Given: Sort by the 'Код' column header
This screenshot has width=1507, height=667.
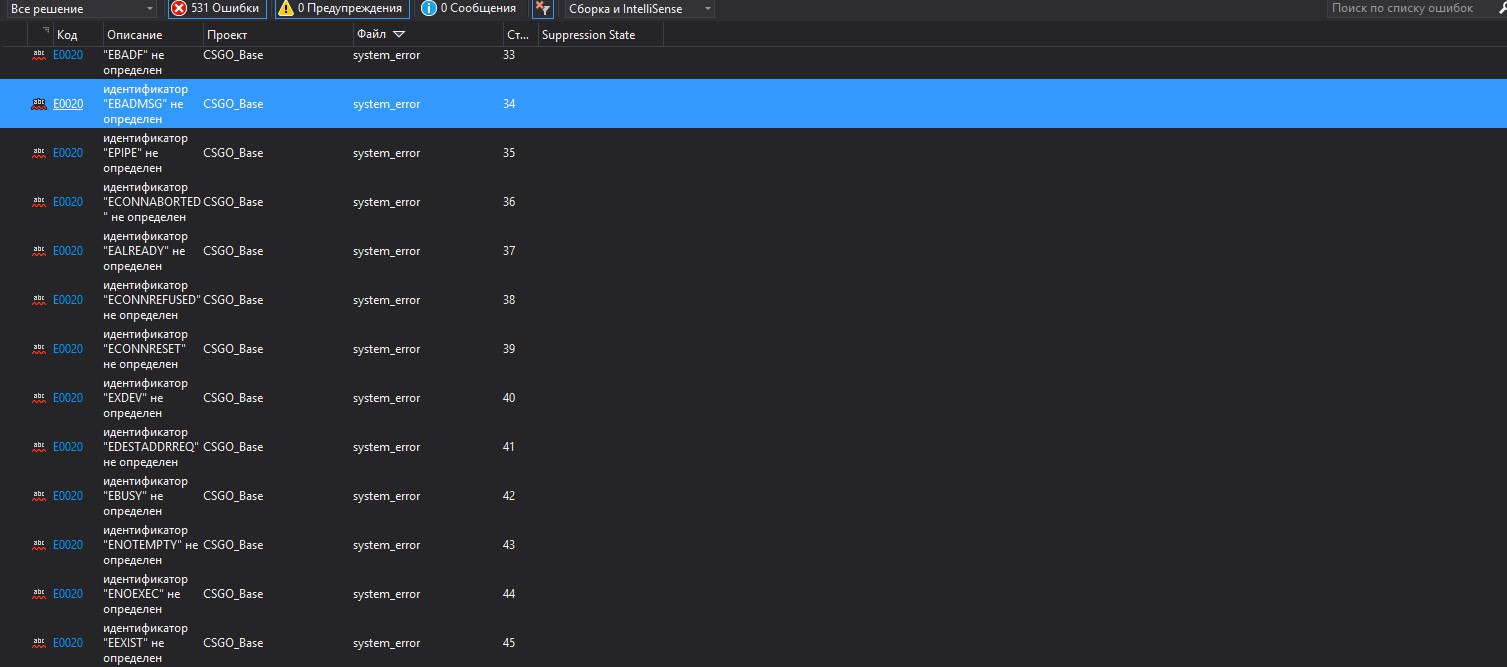Looking at the screenshot, I should 67,35.
